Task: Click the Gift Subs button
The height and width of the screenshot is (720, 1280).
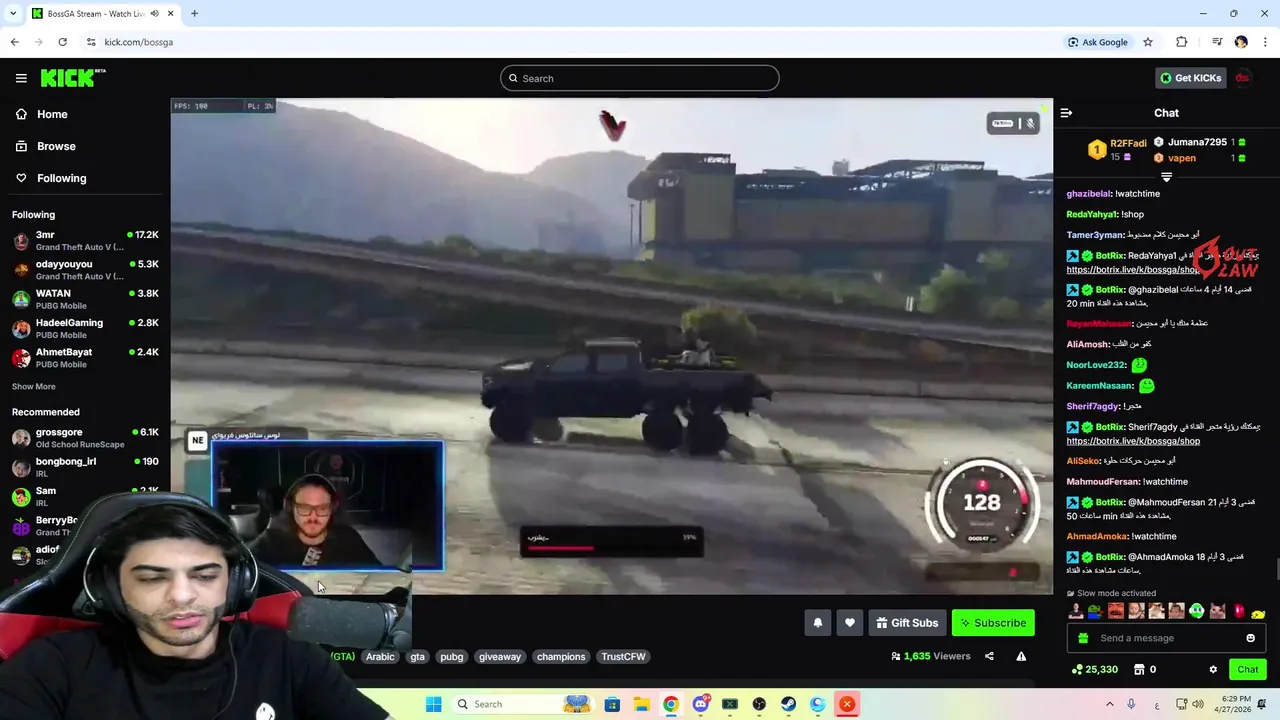Action: coord(907,623)
